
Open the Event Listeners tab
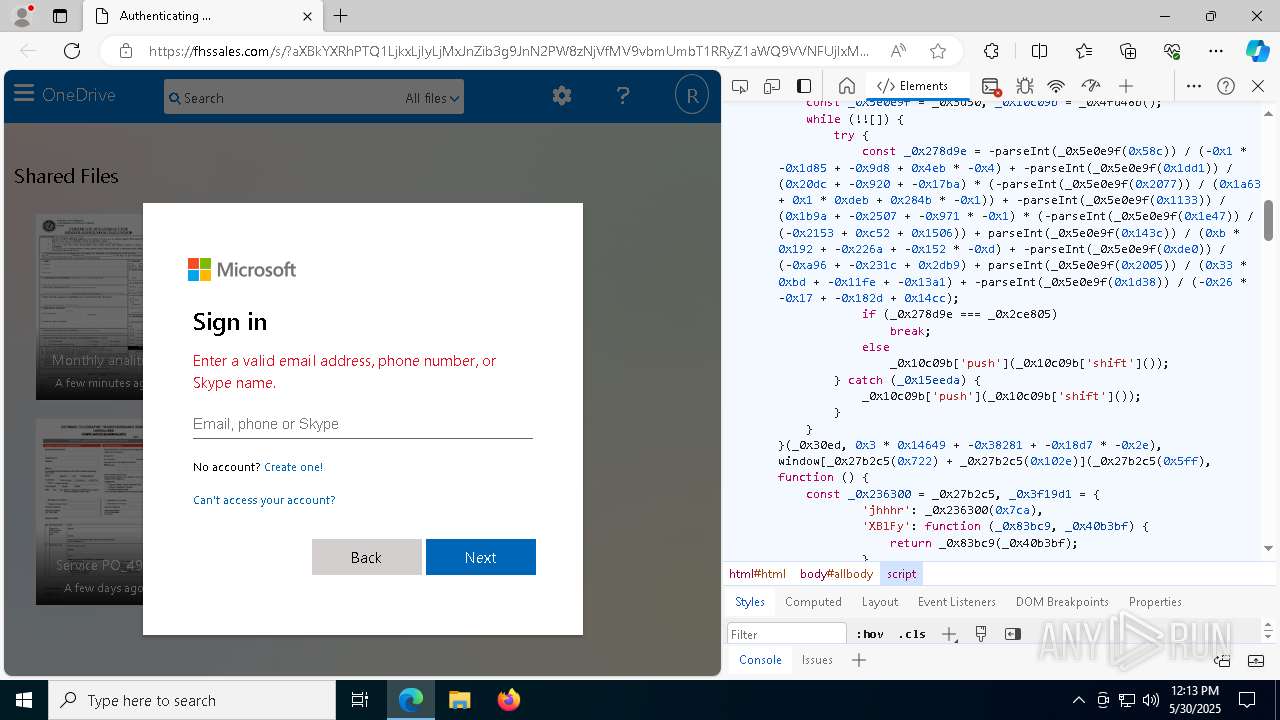(x=957, y=602)
